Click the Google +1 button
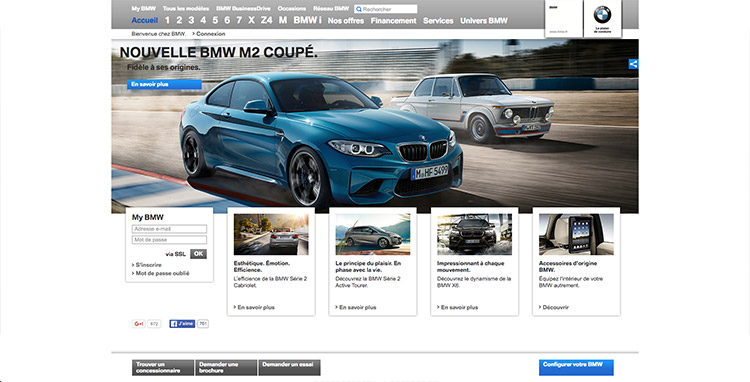The height and width of the screenshot is (382, 750). [139, 324]
